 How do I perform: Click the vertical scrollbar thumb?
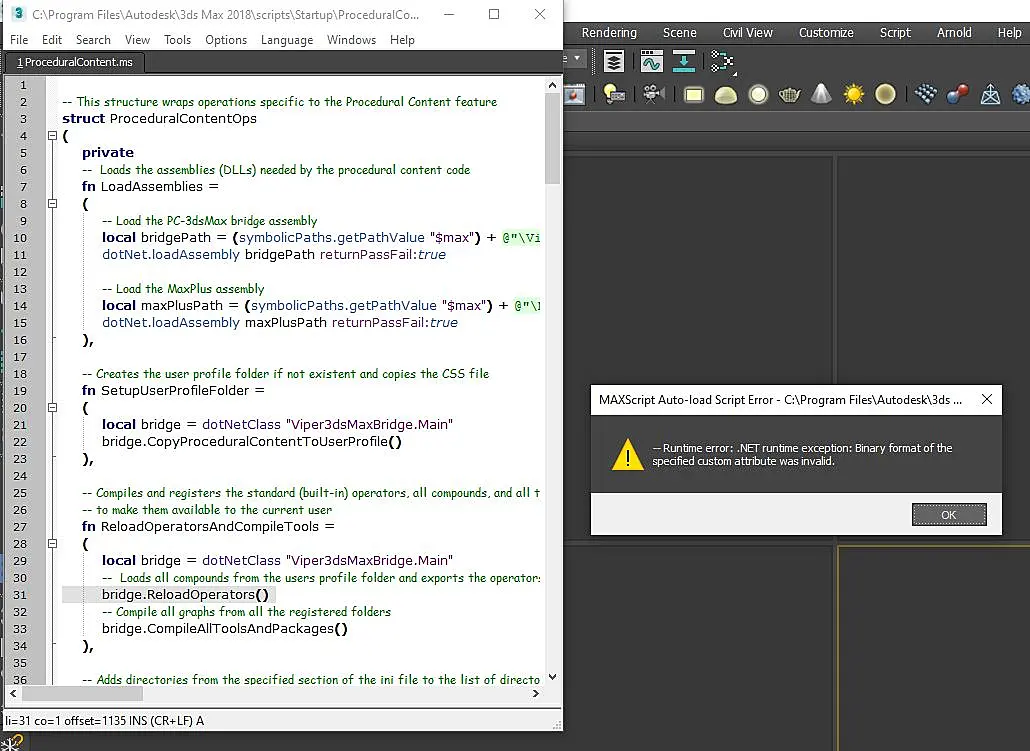point(552,138)
